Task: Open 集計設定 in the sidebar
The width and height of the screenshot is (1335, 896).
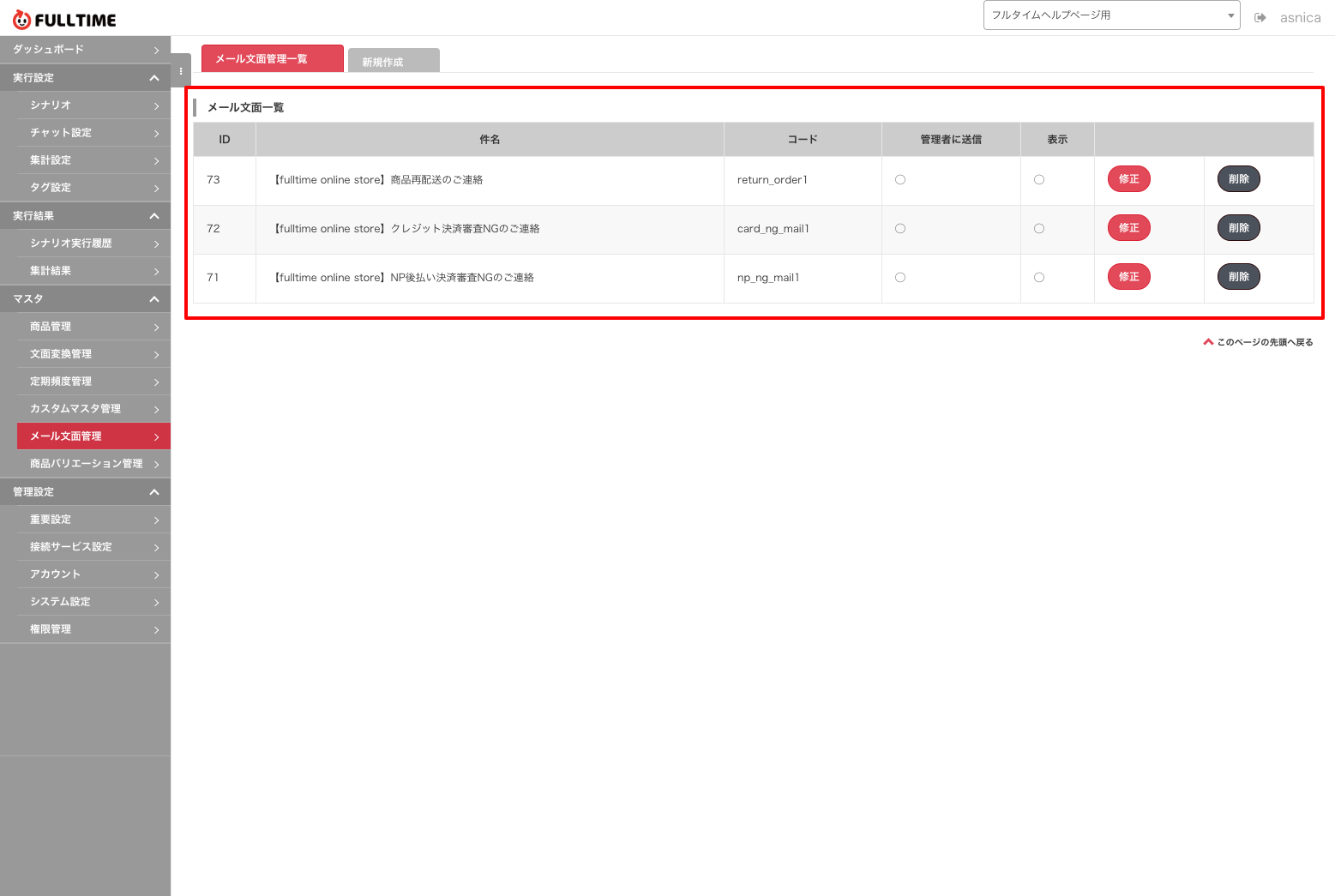Action: point(93,160)
